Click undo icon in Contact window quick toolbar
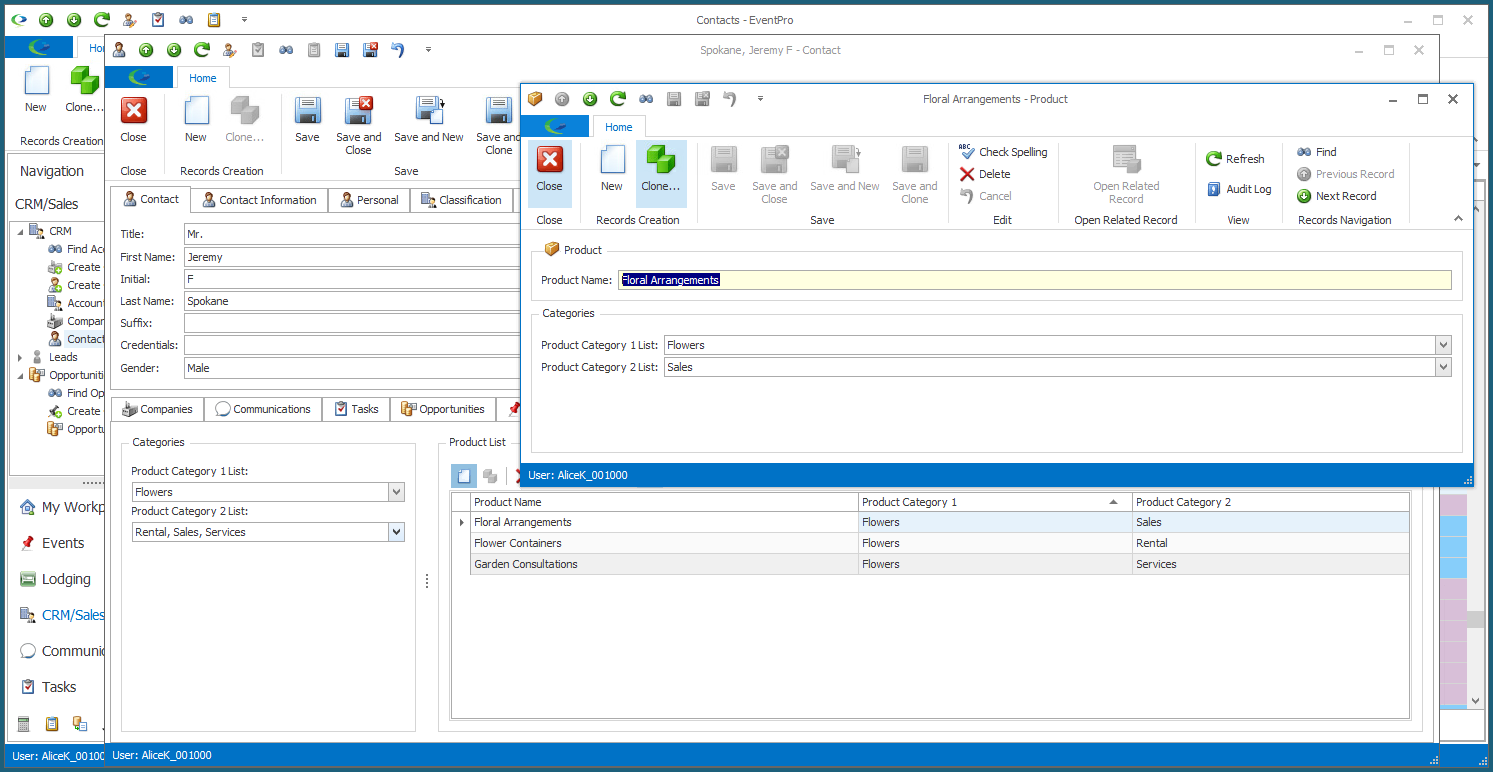Screen dimensions: 1493x772 point(398,50)
